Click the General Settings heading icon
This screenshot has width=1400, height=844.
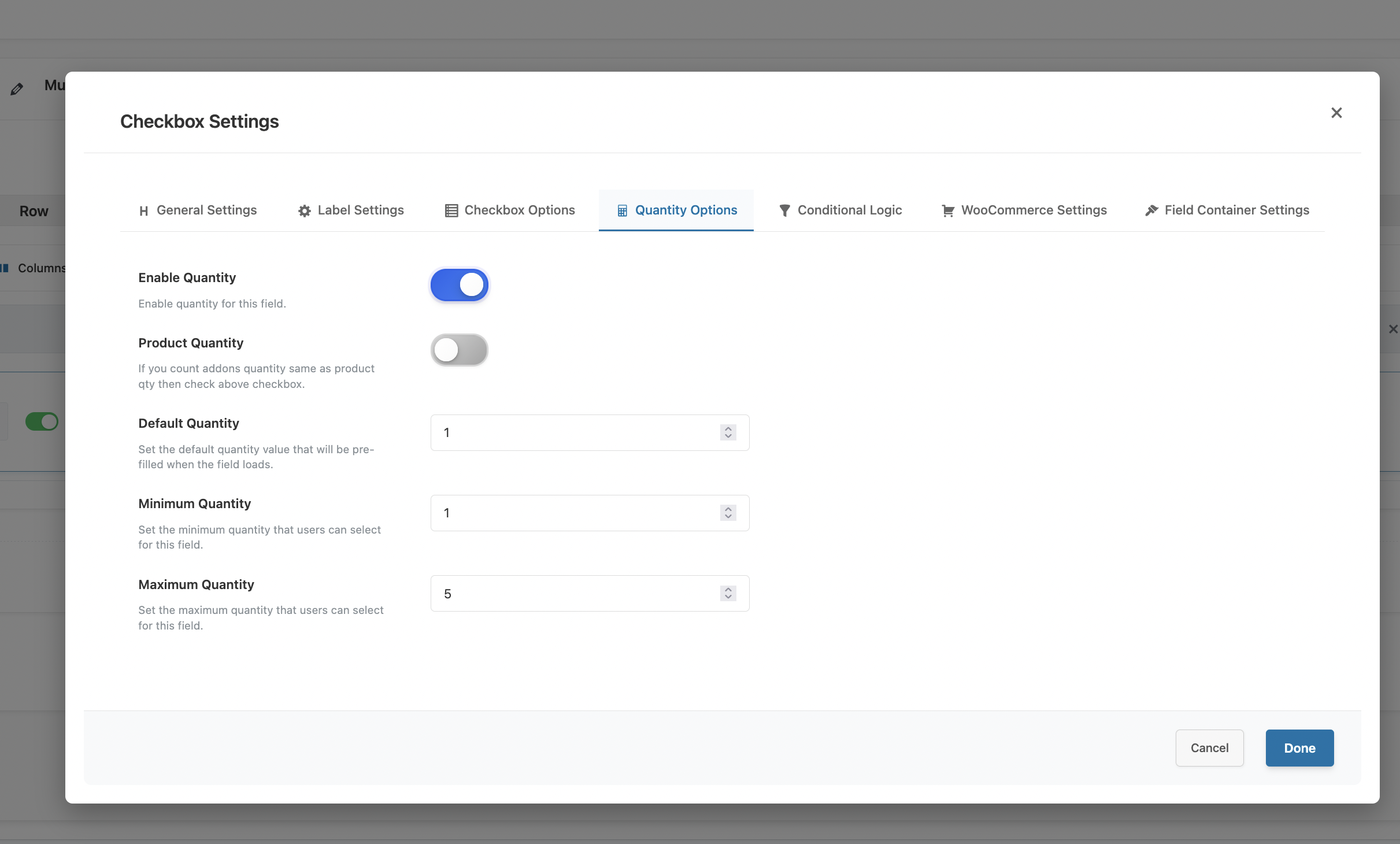(144, 211)
